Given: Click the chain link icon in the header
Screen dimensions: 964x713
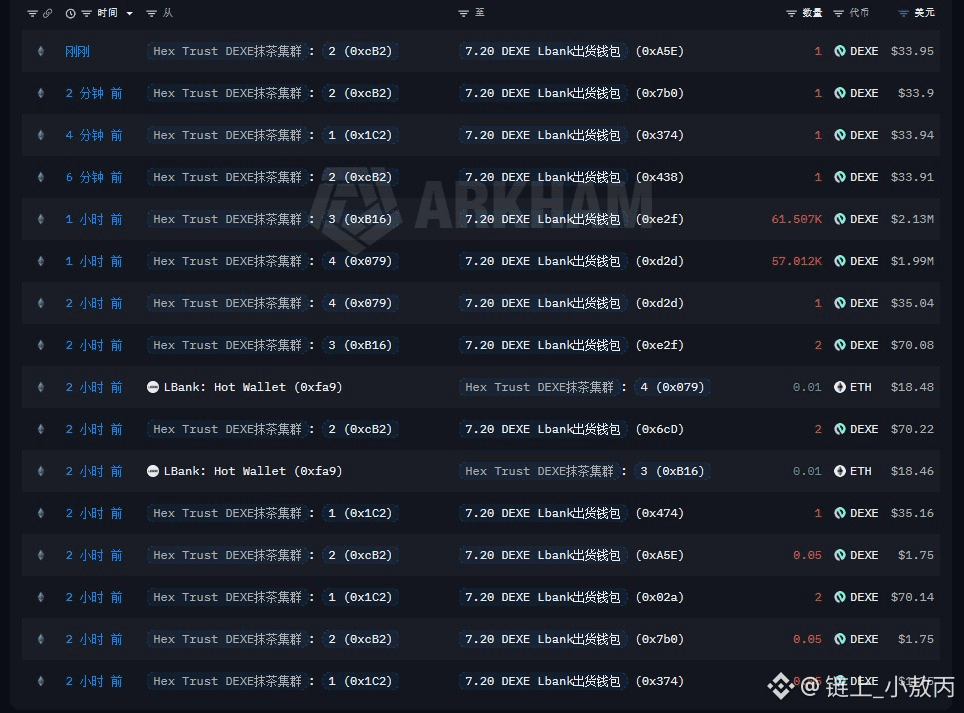Looking at the screenshot, I should 47,13.
